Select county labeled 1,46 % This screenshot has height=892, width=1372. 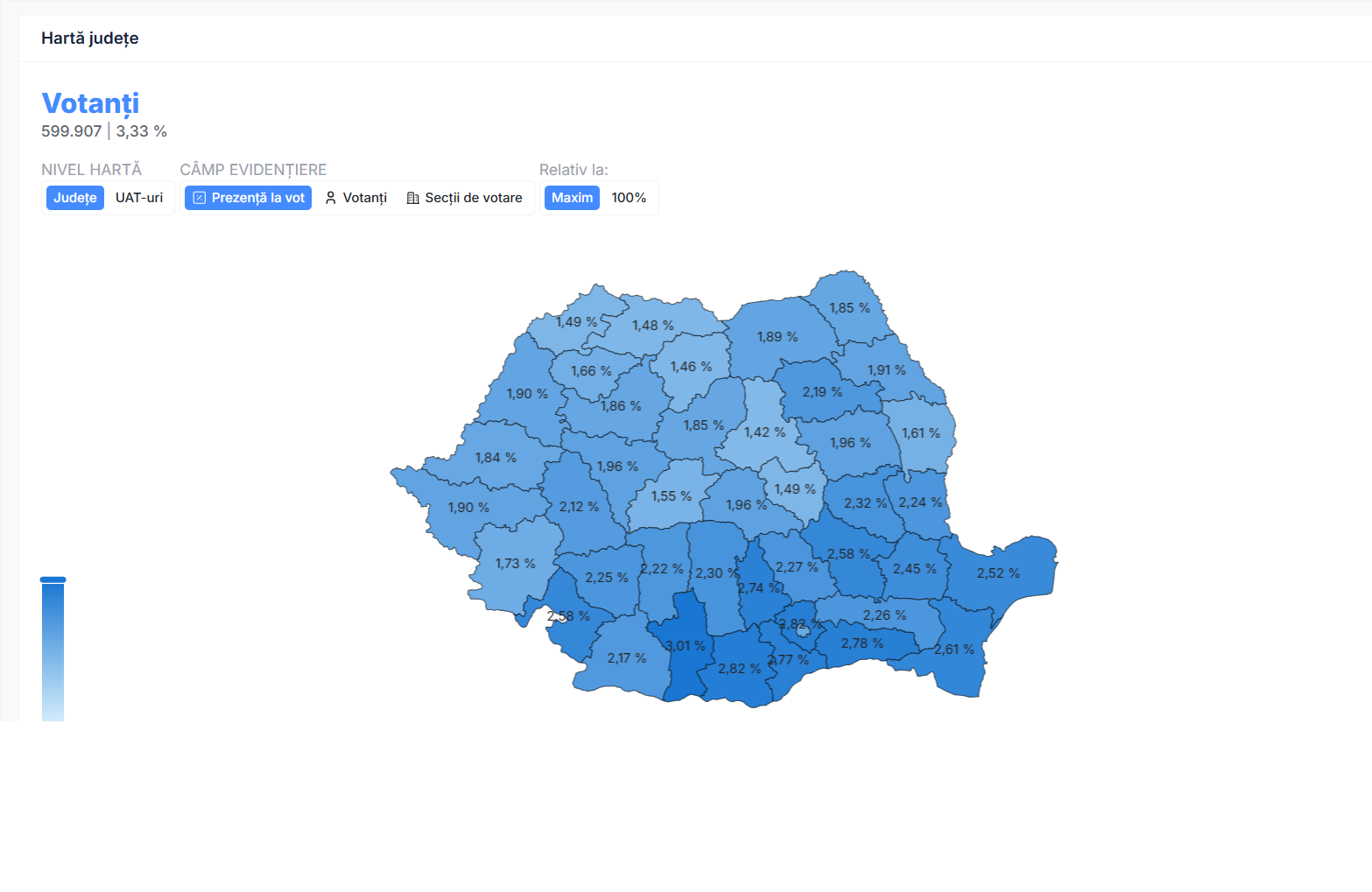tap(691, 367)
